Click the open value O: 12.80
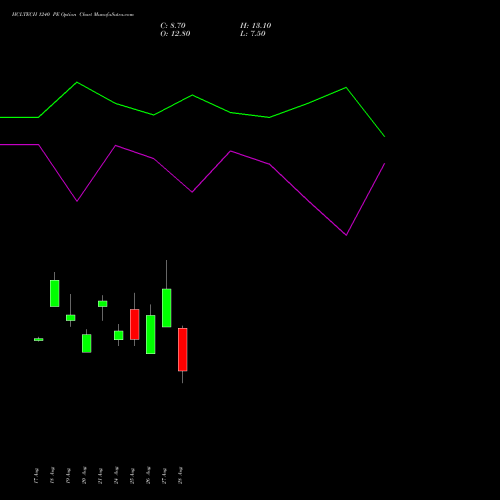500x500 pixels. tap(175, 34)
